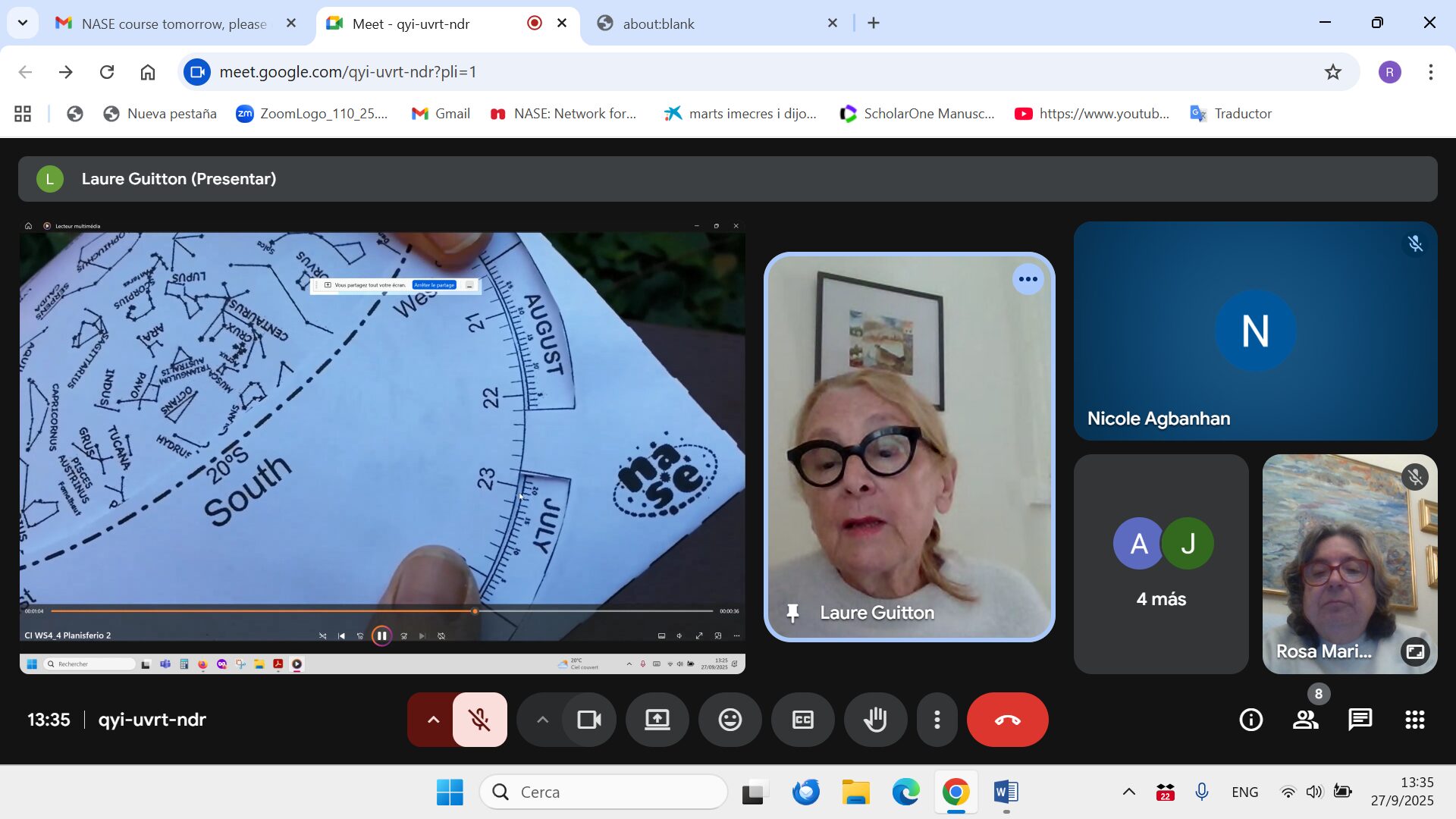Raise hand in the meeting

pos(875,720)
